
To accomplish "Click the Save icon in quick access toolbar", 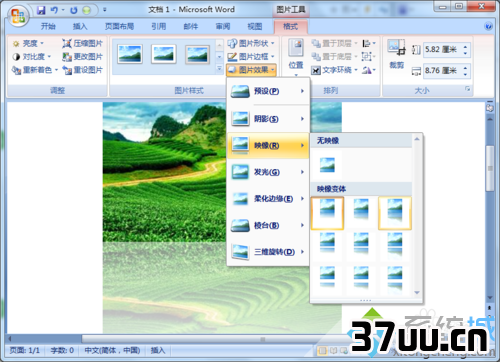I will pyautogui.click(x=41, y=10).
